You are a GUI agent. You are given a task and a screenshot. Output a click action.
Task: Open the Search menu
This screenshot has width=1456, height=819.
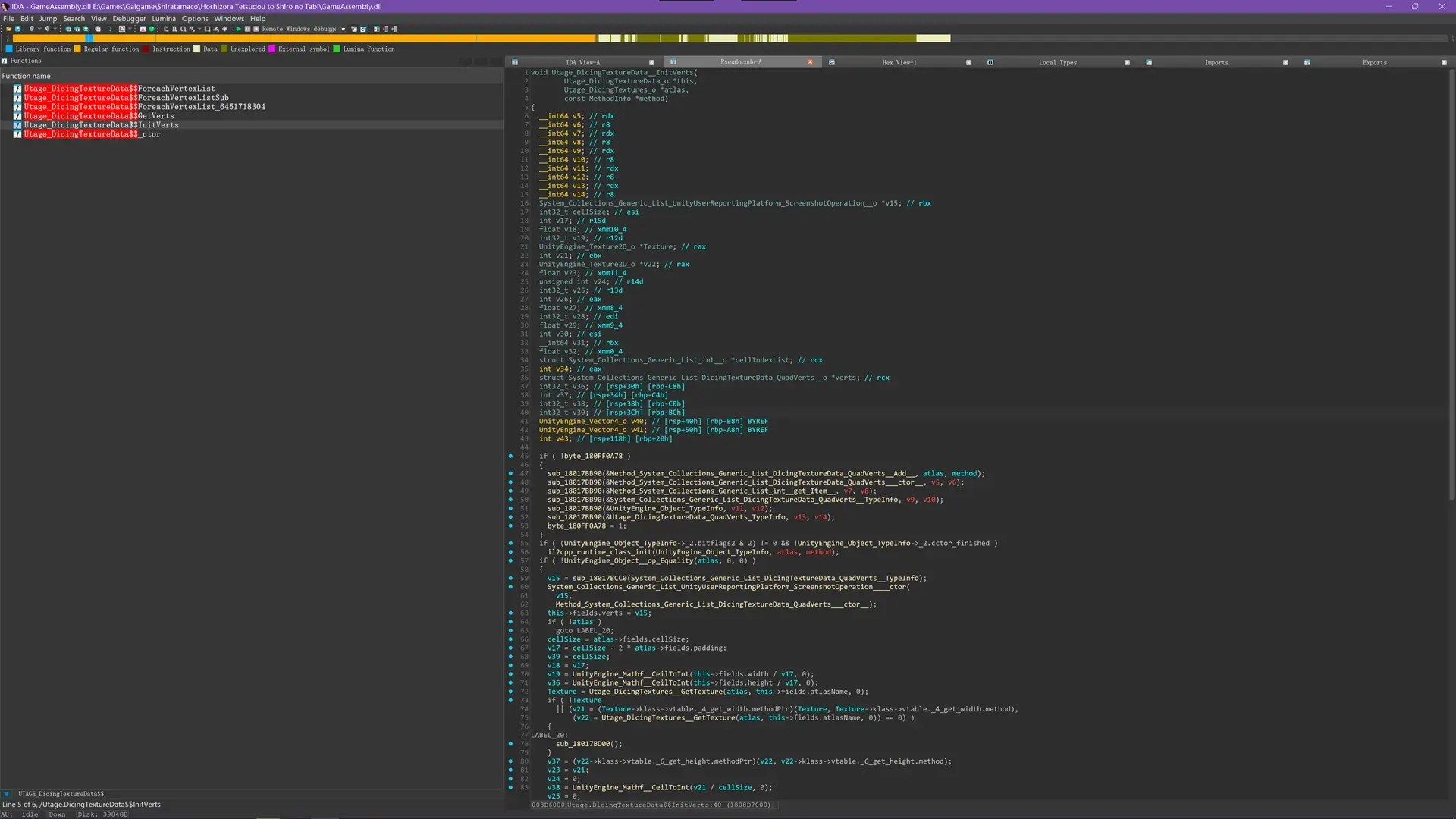click(74, 19)
